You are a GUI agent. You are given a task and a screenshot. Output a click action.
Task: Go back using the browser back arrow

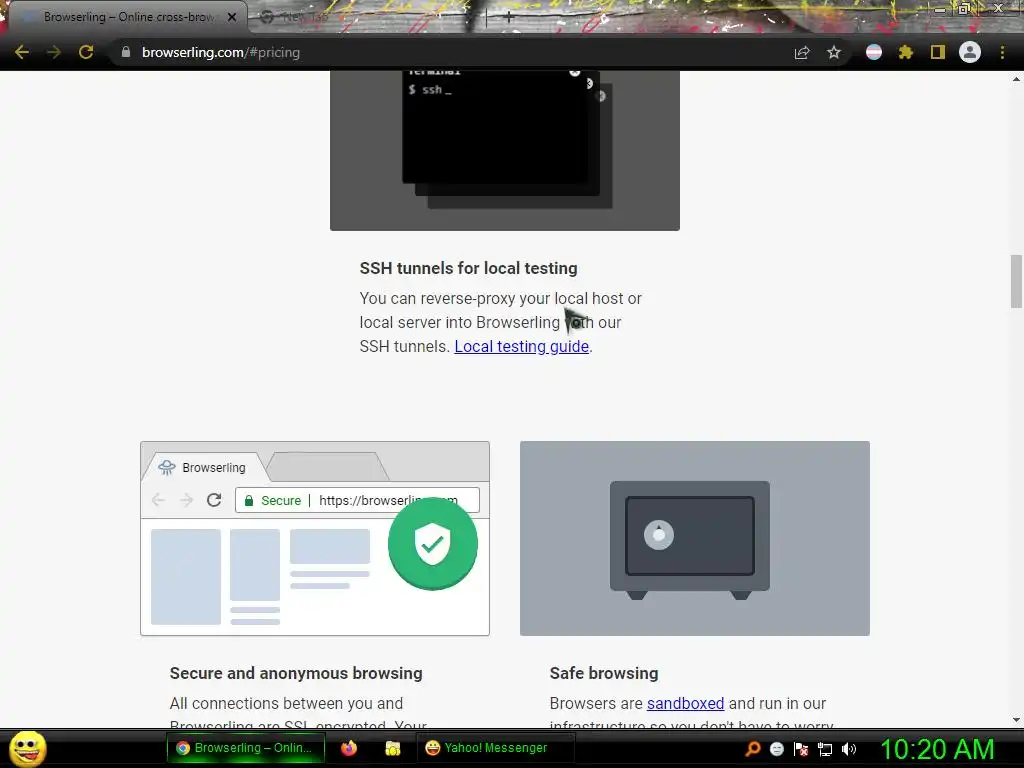click(22, 52)
